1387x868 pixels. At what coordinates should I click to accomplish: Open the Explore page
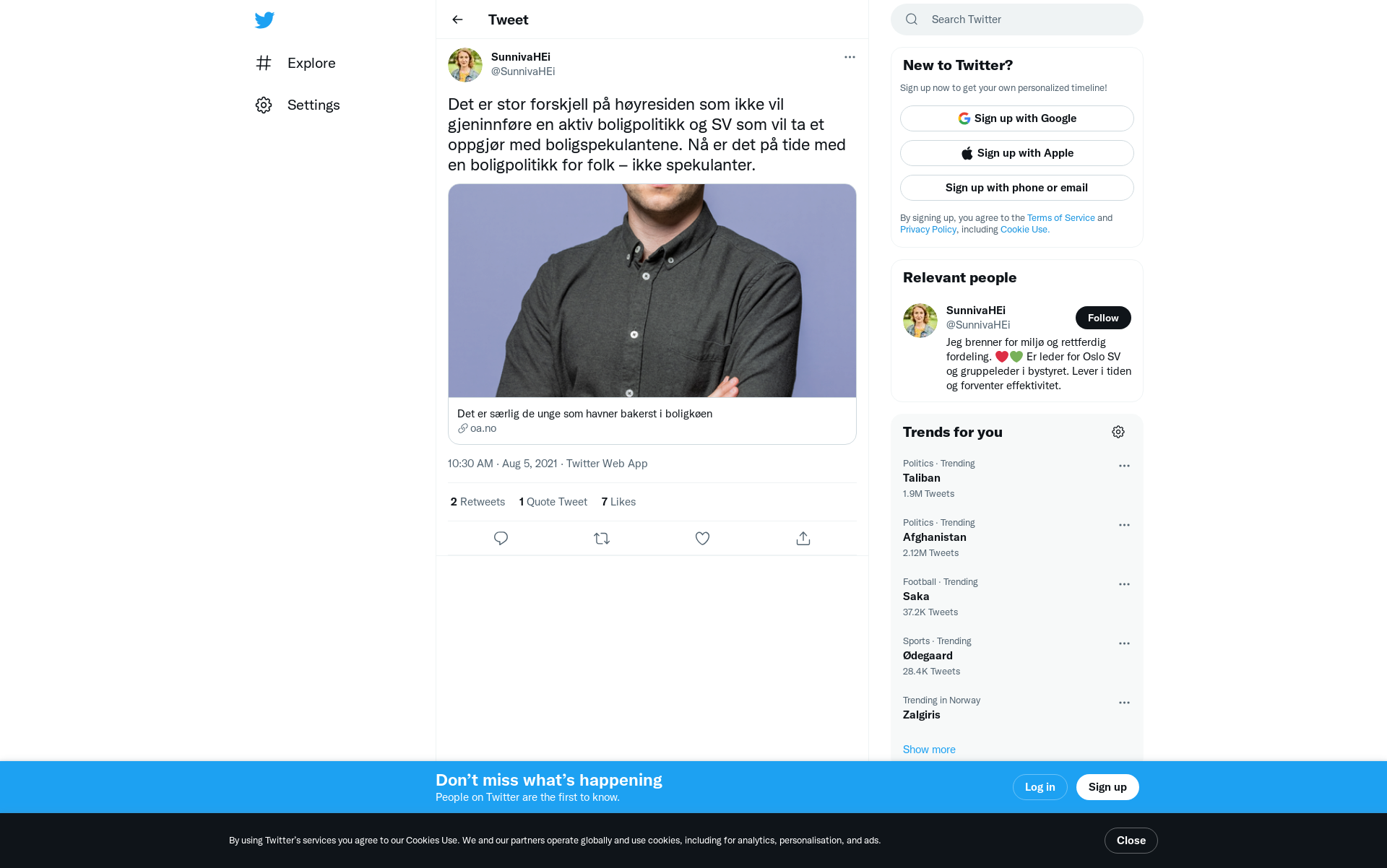pos(311,63)
